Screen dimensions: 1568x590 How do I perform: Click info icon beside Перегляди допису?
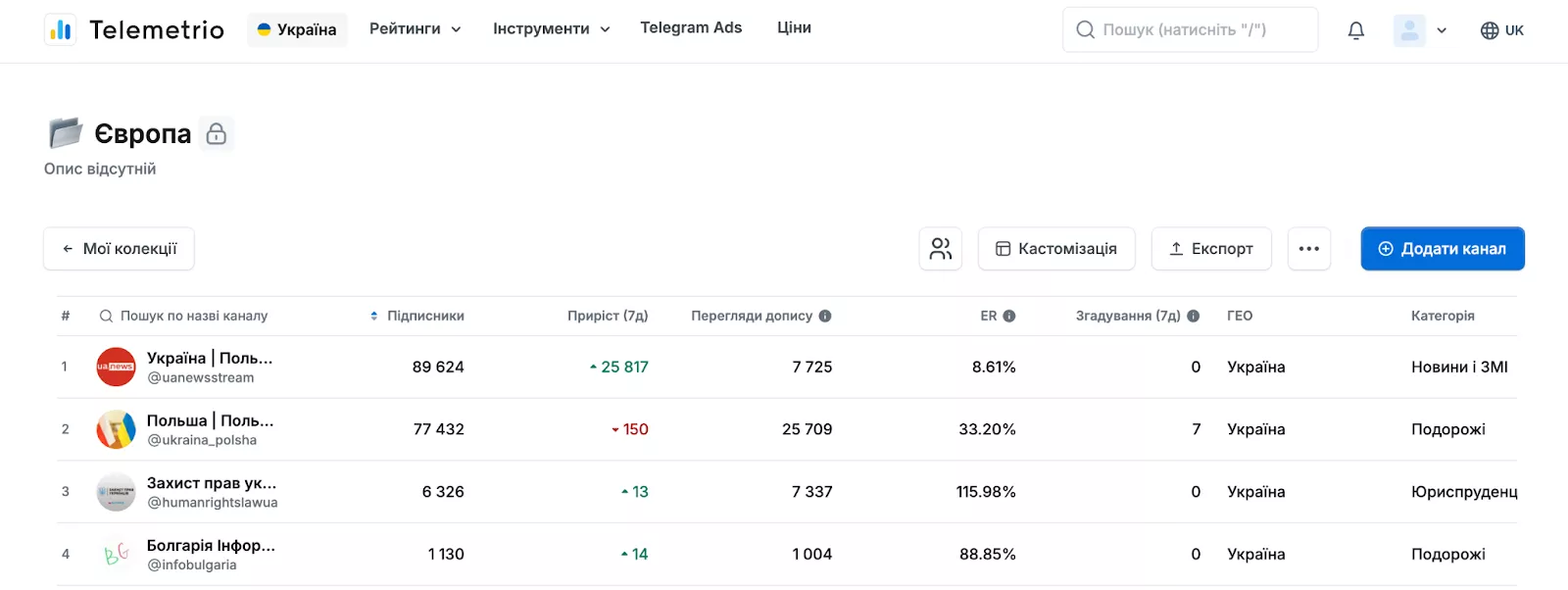point(825,316)
